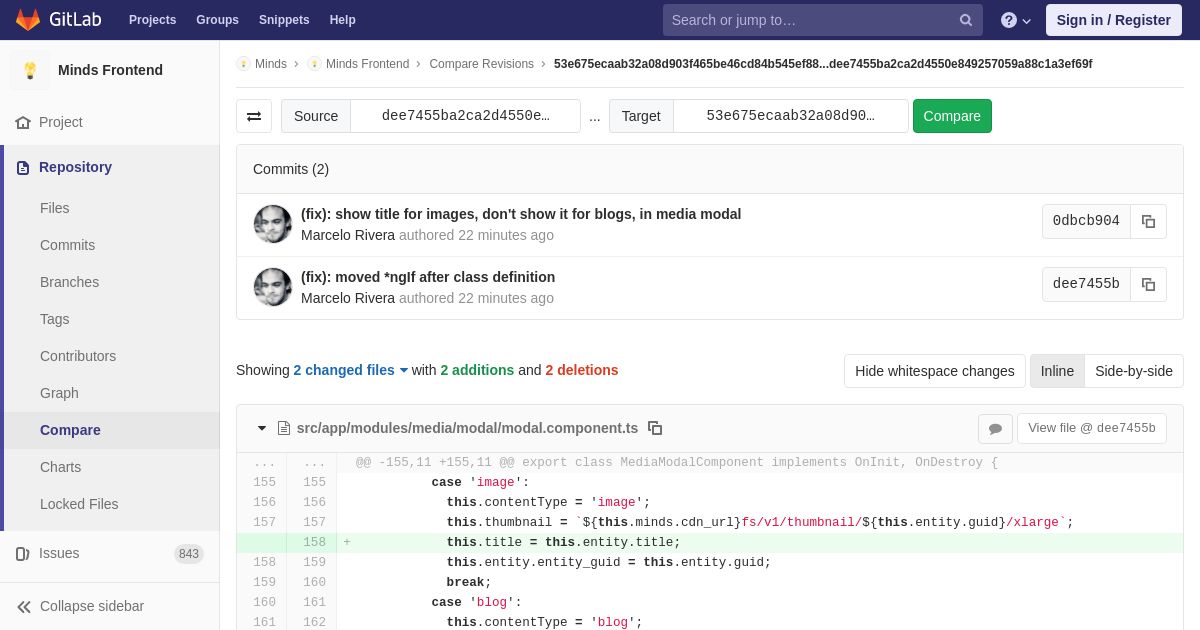Open commit link 0dbcb904
Image resolution: width=1200 pixels, height=630 pixels.
coord(1086,222)
